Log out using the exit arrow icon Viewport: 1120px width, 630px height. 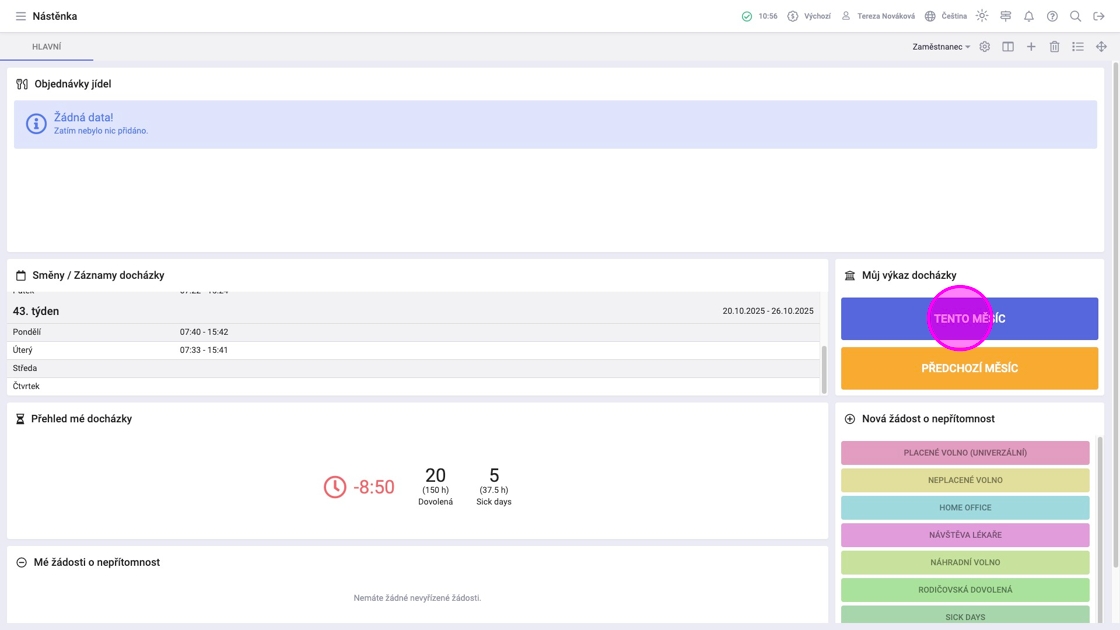pos(1099,16)
